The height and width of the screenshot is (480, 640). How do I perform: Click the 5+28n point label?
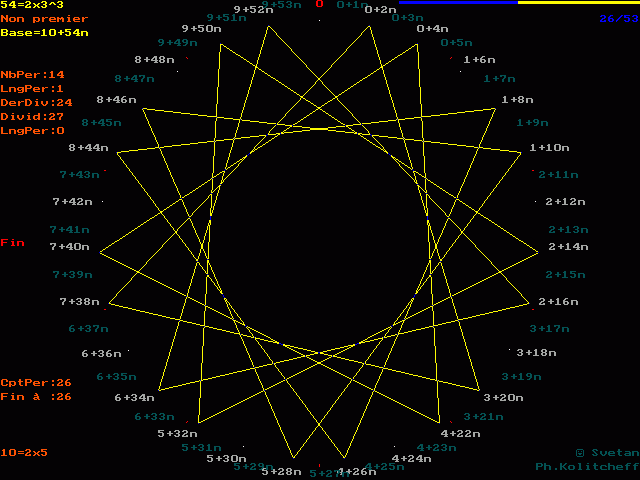281,472
